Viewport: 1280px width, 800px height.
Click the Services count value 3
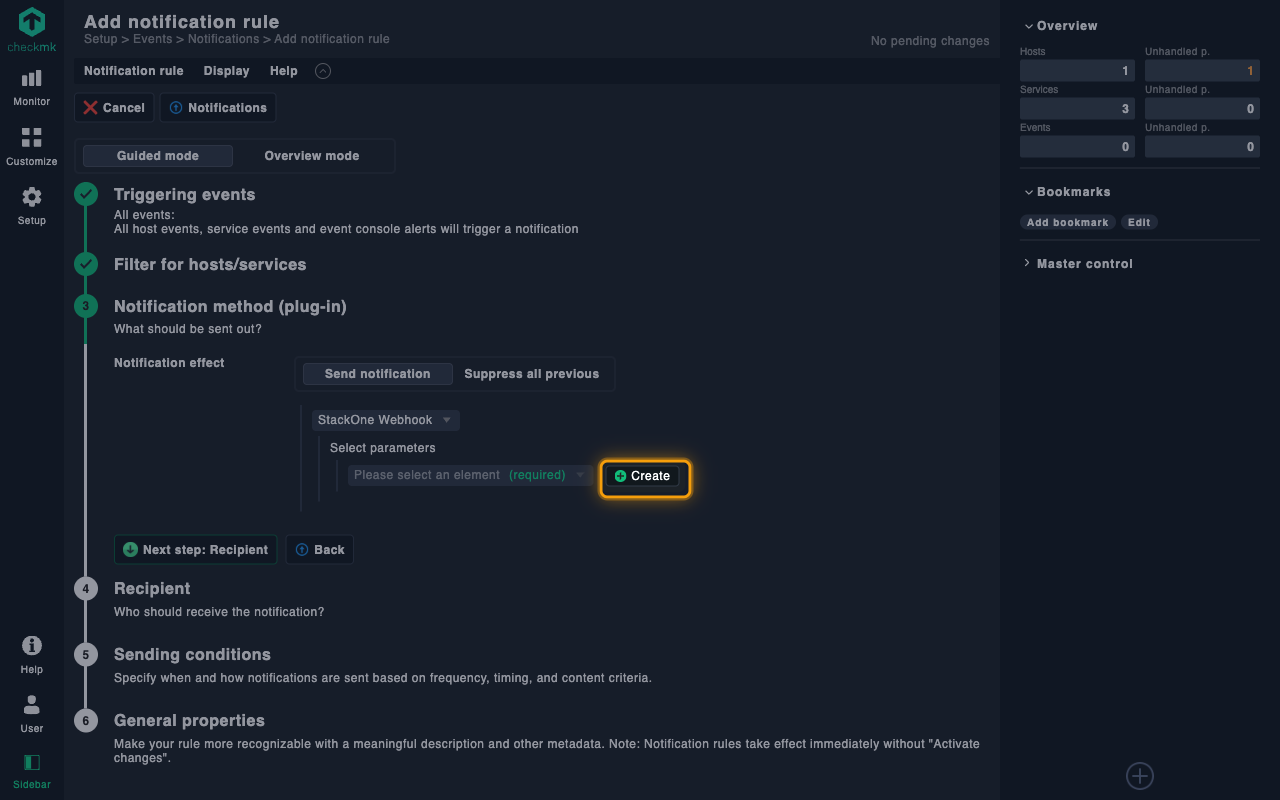coord(1078,109)
